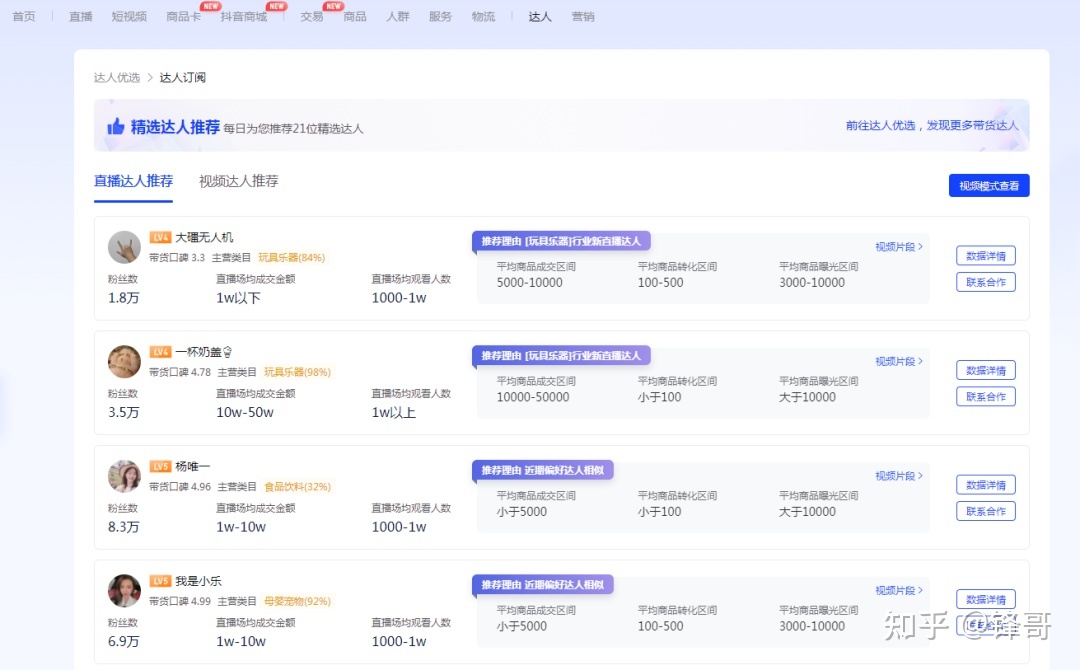1080x670 pixels.
Task: Open 数据详情 for 大疆无人机
Action: (985, 256)
